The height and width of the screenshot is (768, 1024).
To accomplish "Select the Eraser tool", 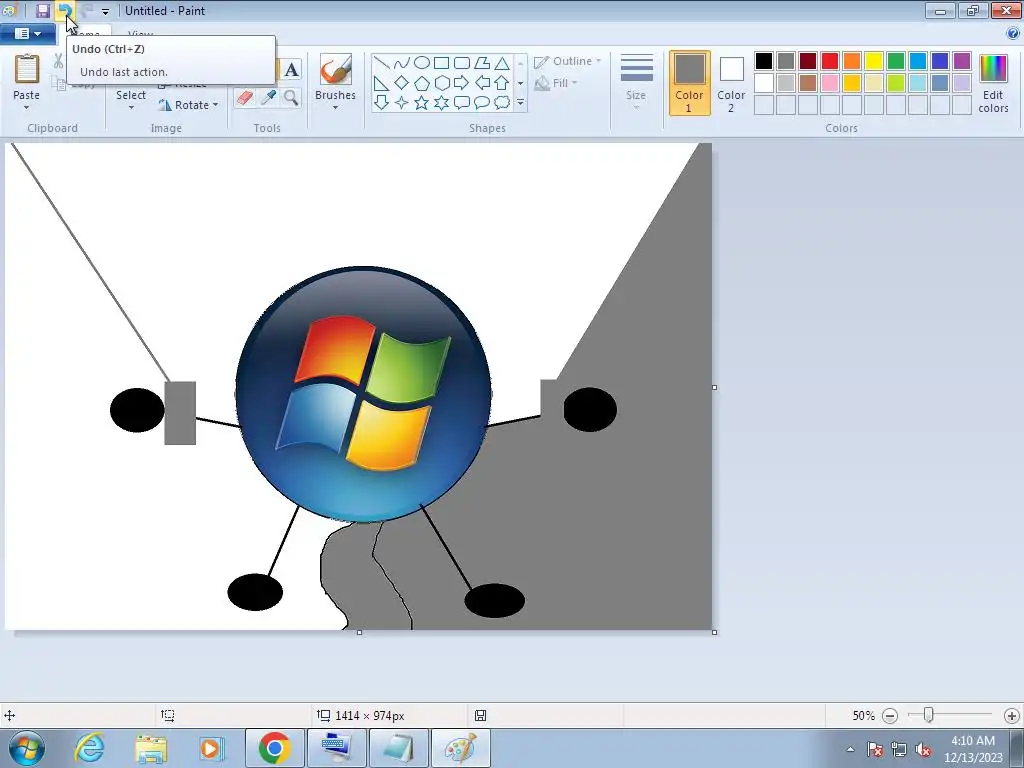I will point(245,98).
